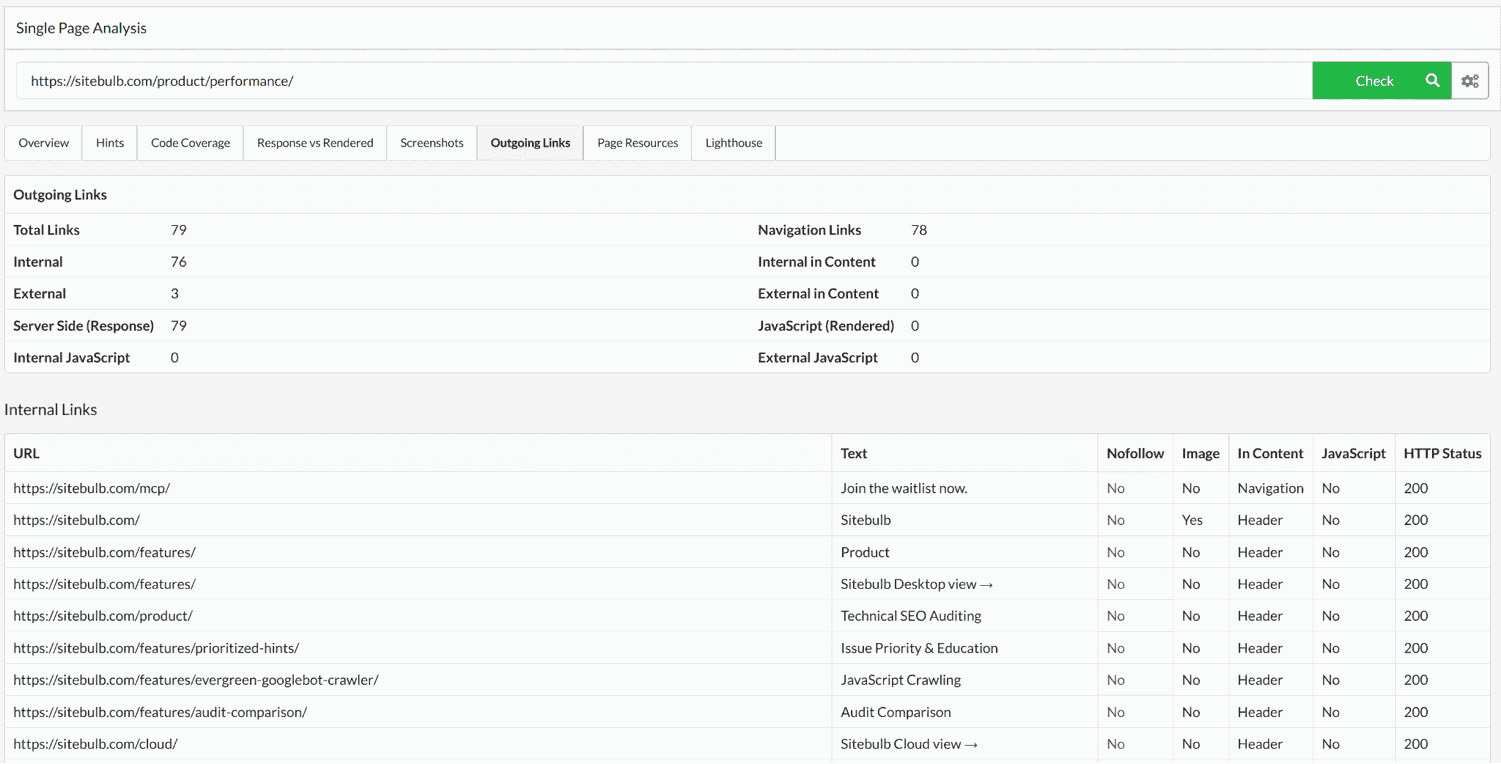Click the Image column header
Screen dimensions: 1501x764
[1200, 453]
